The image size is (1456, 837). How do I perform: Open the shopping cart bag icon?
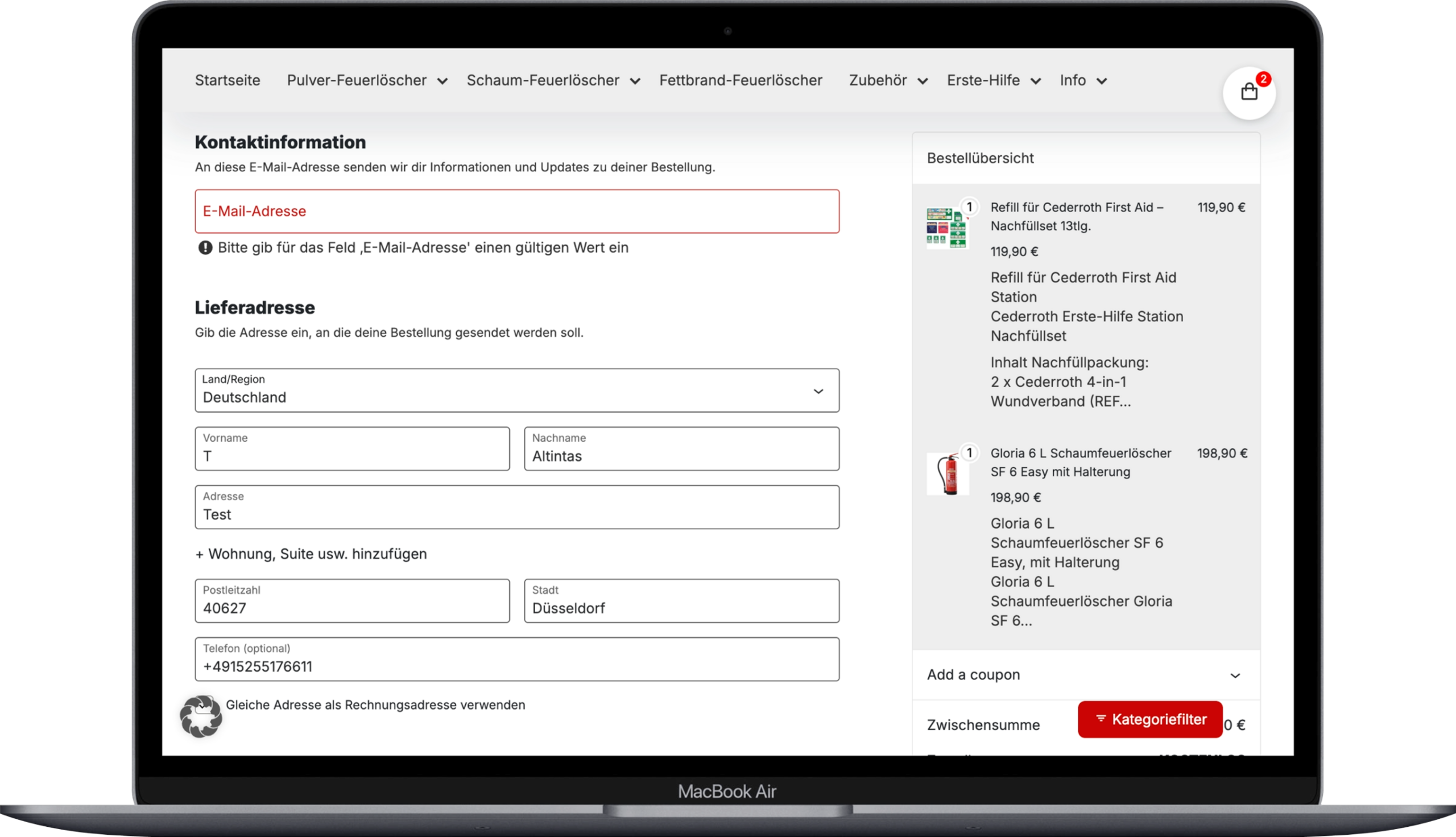tap(1248, 93)
